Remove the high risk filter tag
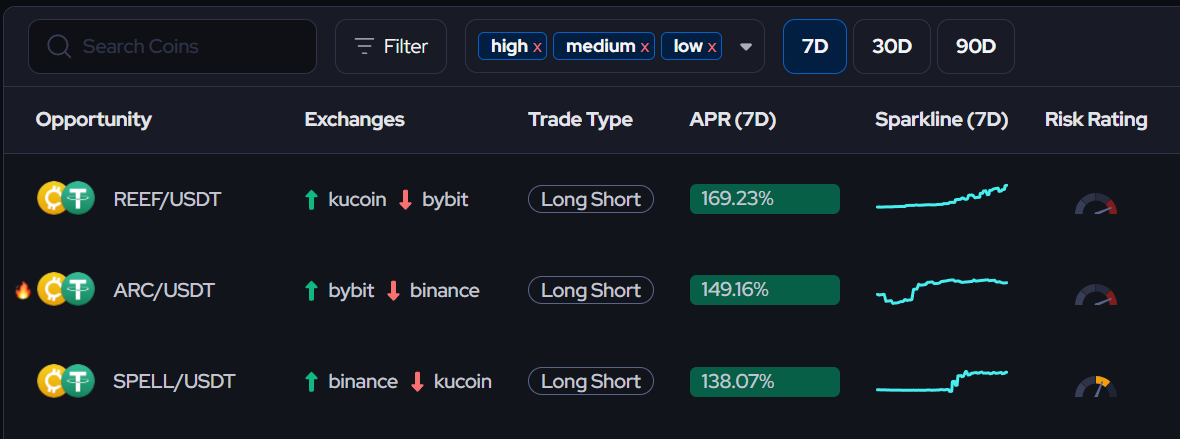 click(537, 47)
